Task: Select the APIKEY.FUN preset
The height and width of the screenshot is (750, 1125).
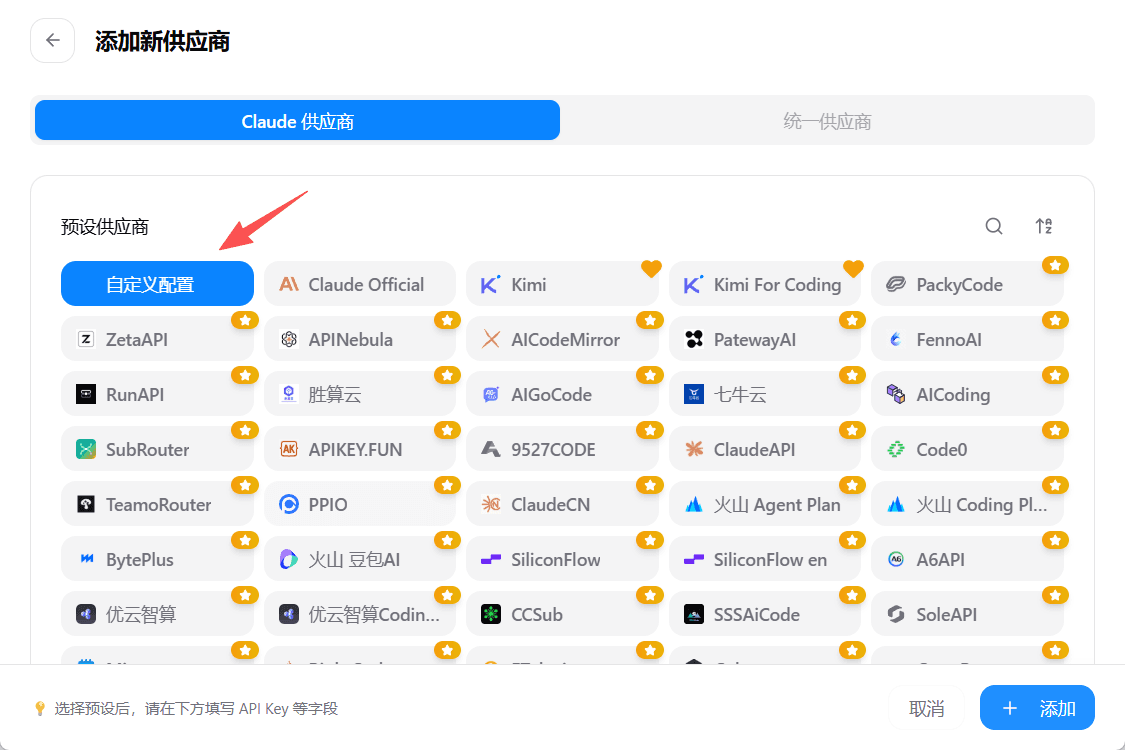Action: tap(359, 449)
